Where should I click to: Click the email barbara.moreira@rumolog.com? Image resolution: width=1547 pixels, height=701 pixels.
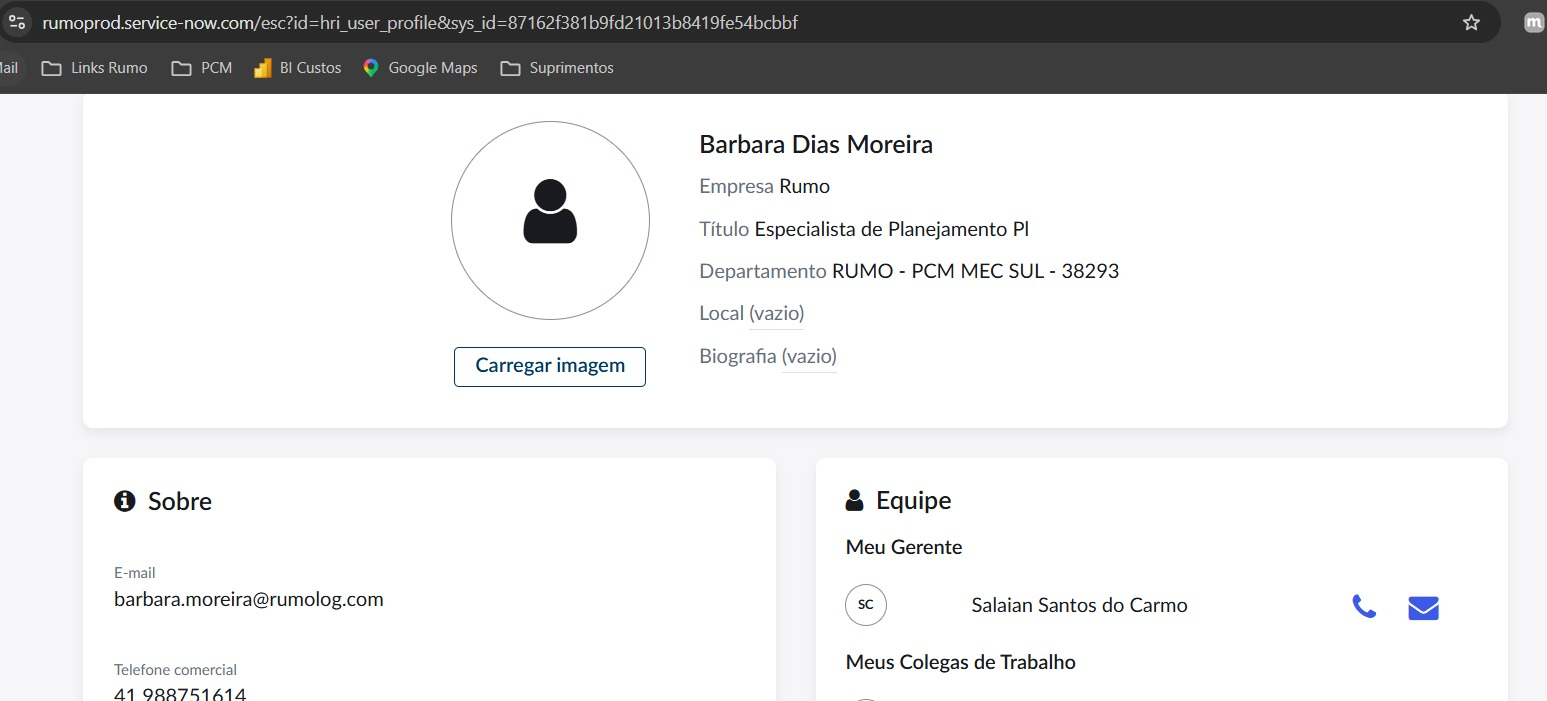(249, 599)
